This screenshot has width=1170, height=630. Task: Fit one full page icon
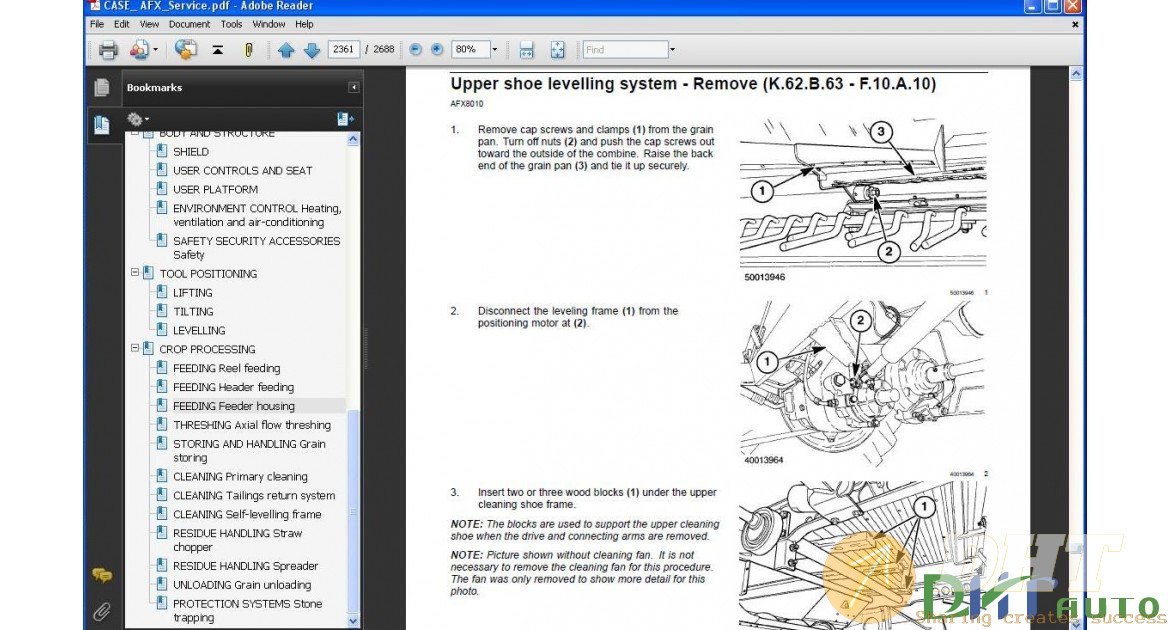pos(557,50)
